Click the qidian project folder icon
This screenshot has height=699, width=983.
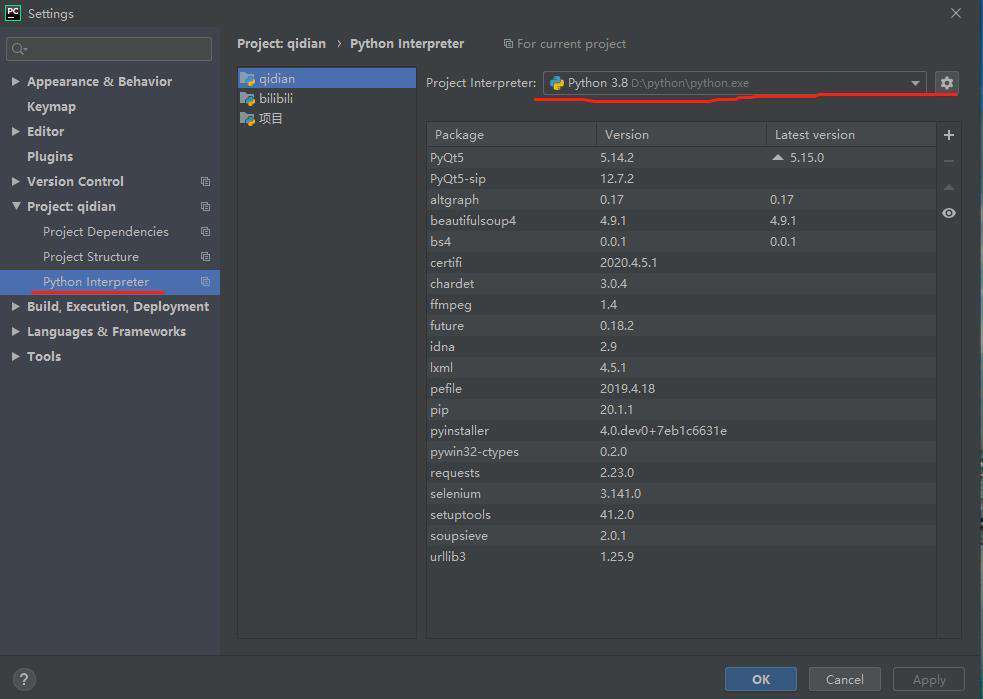click(x=248, y=79)
